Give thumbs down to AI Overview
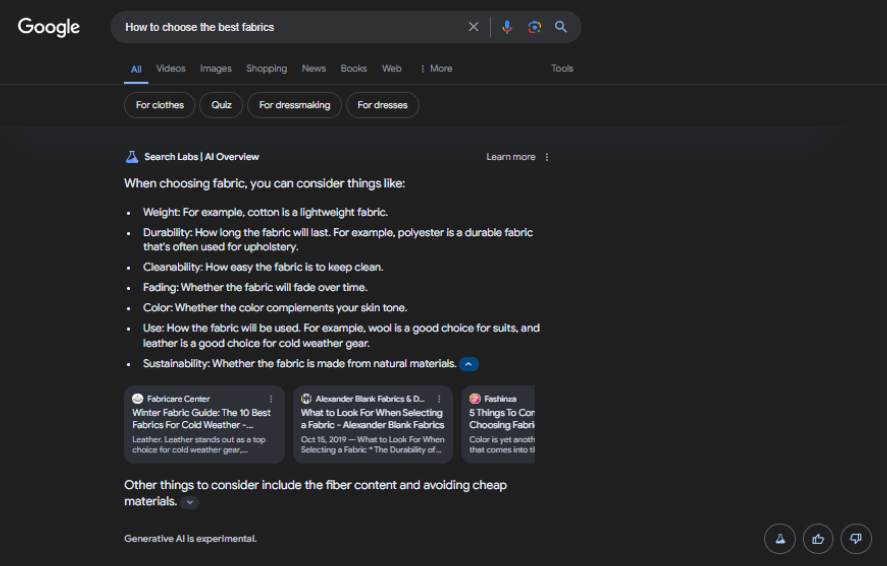Image resolution: width=887 pixels, height=566 pixels. [x=856, y=539]
